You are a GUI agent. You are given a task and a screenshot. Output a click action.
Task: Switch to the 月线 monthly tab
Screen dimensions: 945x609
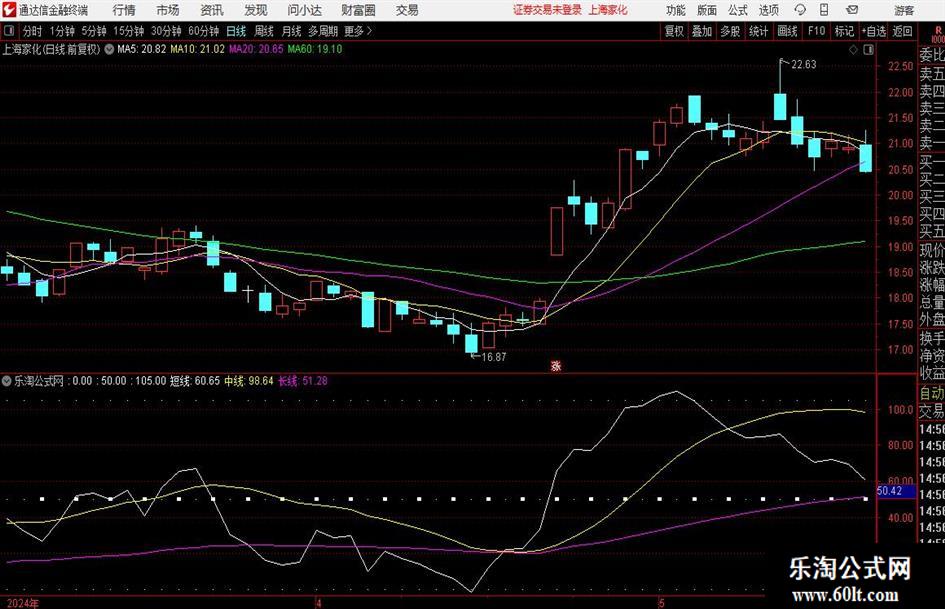point(291,31)
